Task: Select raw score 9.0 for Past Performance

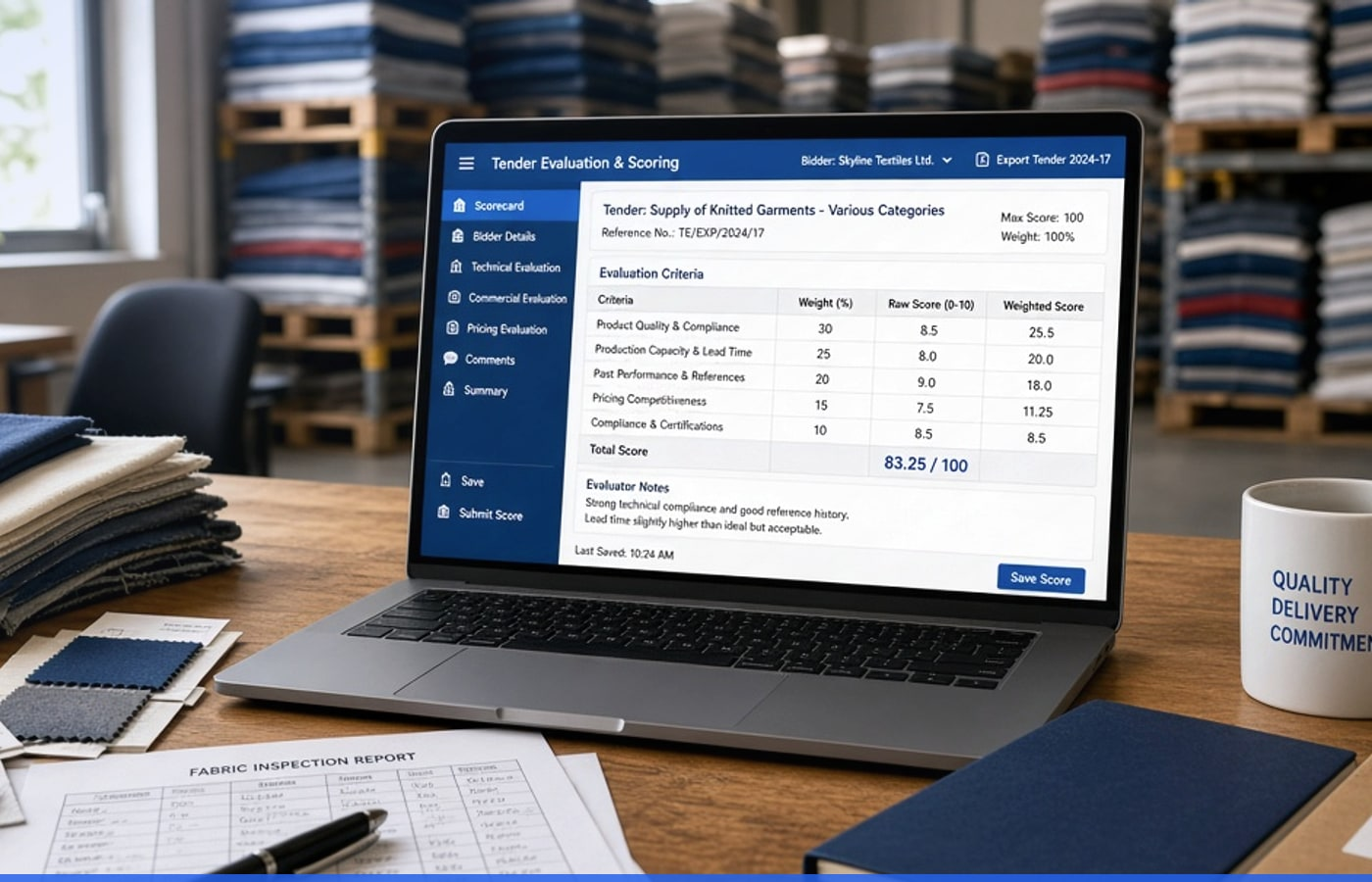Action: click(926, 382)
